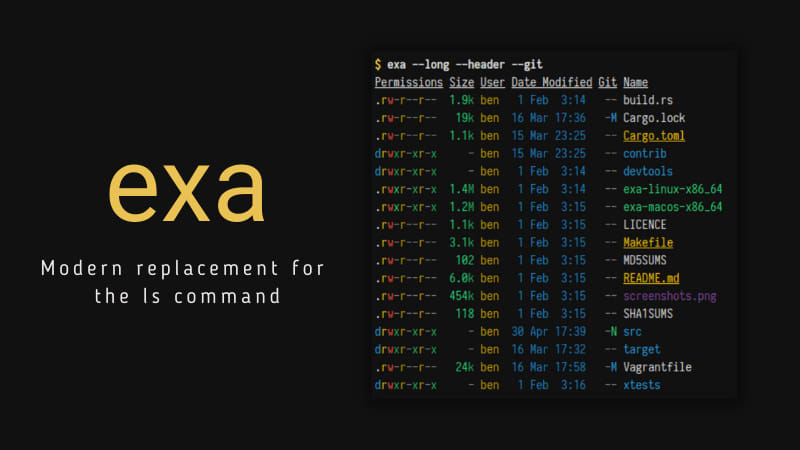This screenshot has height=450, width=800.
Task: Click the underlined README.md file name
Action: tap(651, 278)
